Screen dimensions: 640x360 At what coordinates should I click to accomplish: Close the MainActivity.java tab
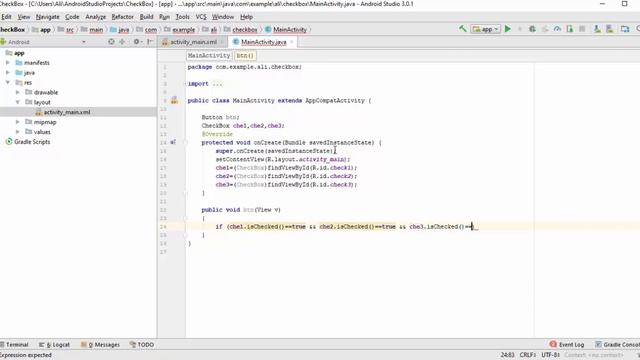(292, 42)
